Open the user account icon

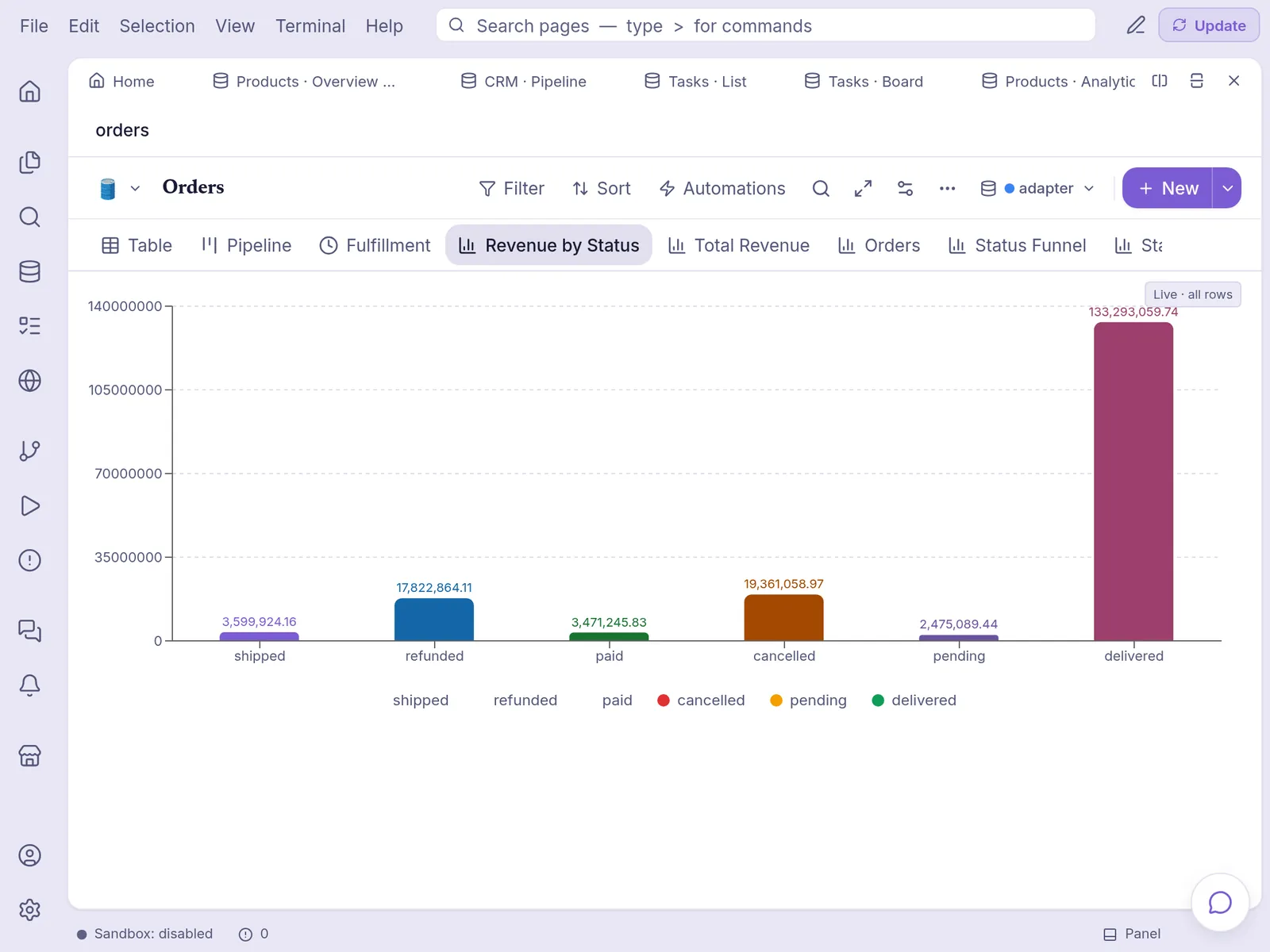(x=29, y=855)
